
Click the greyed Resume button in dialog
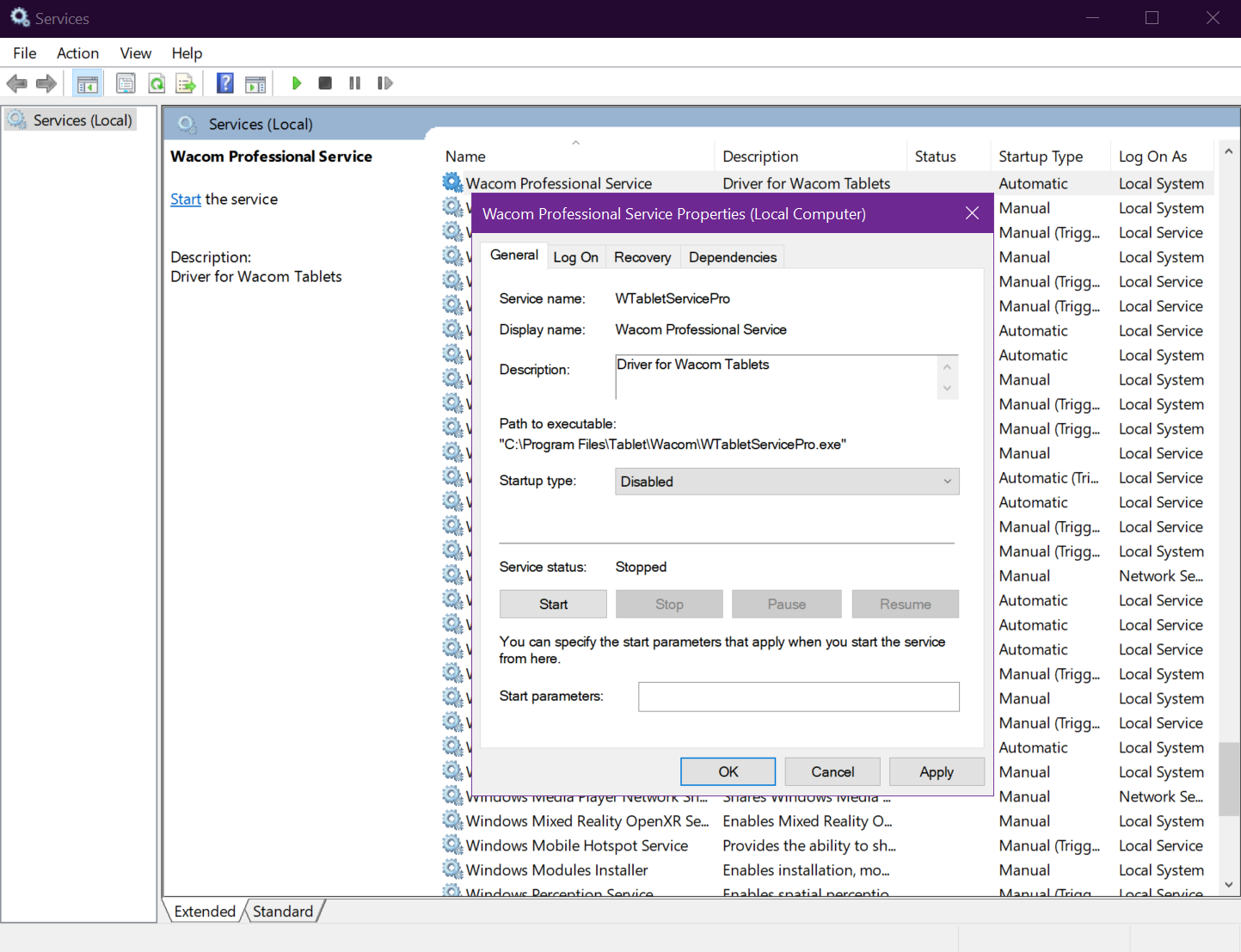[905, 605]
